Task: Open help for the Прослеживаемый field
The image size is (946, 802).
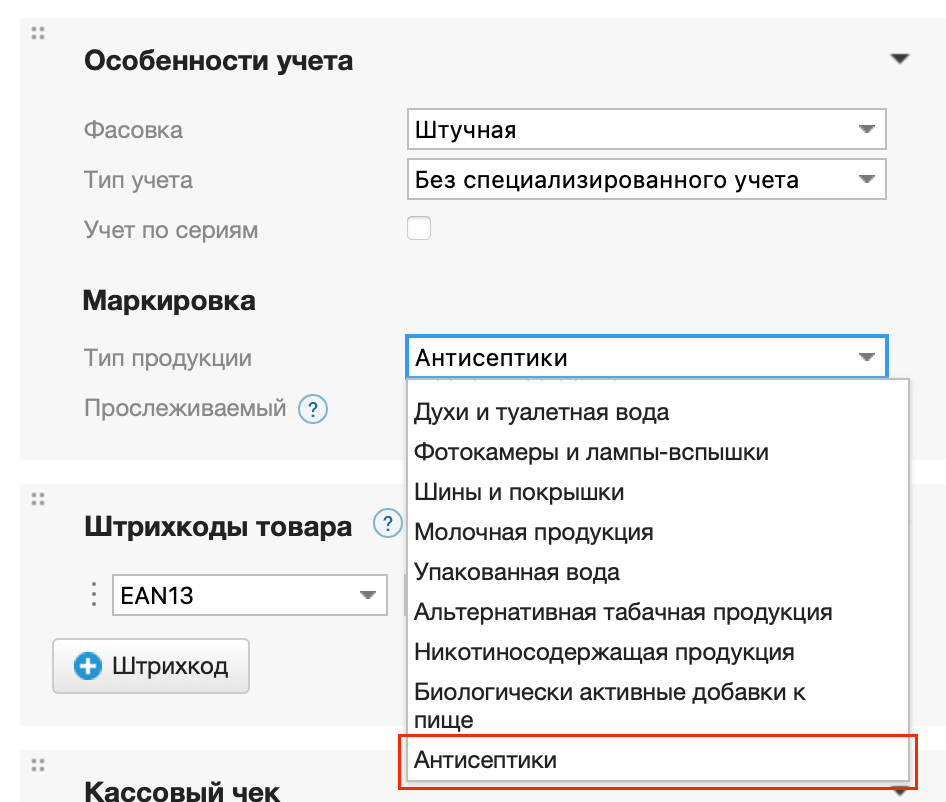Action: (312, 409)
